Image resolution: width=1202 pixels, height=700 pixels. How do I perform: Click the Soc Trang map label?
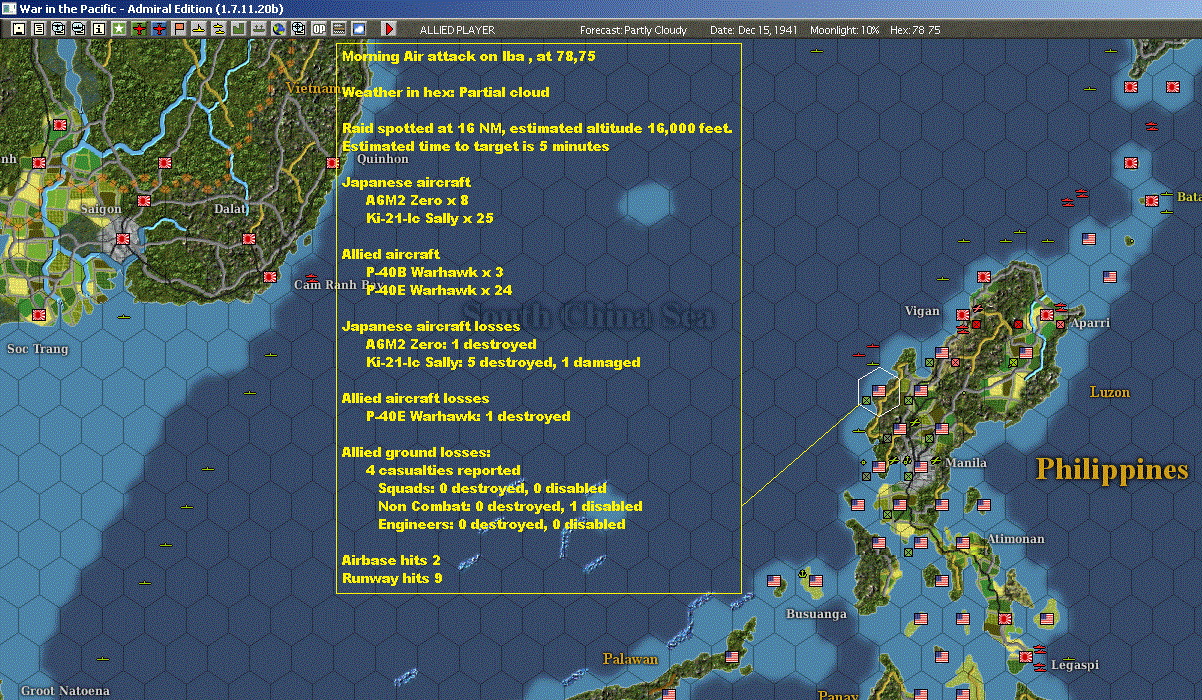(x=37, y=349)
